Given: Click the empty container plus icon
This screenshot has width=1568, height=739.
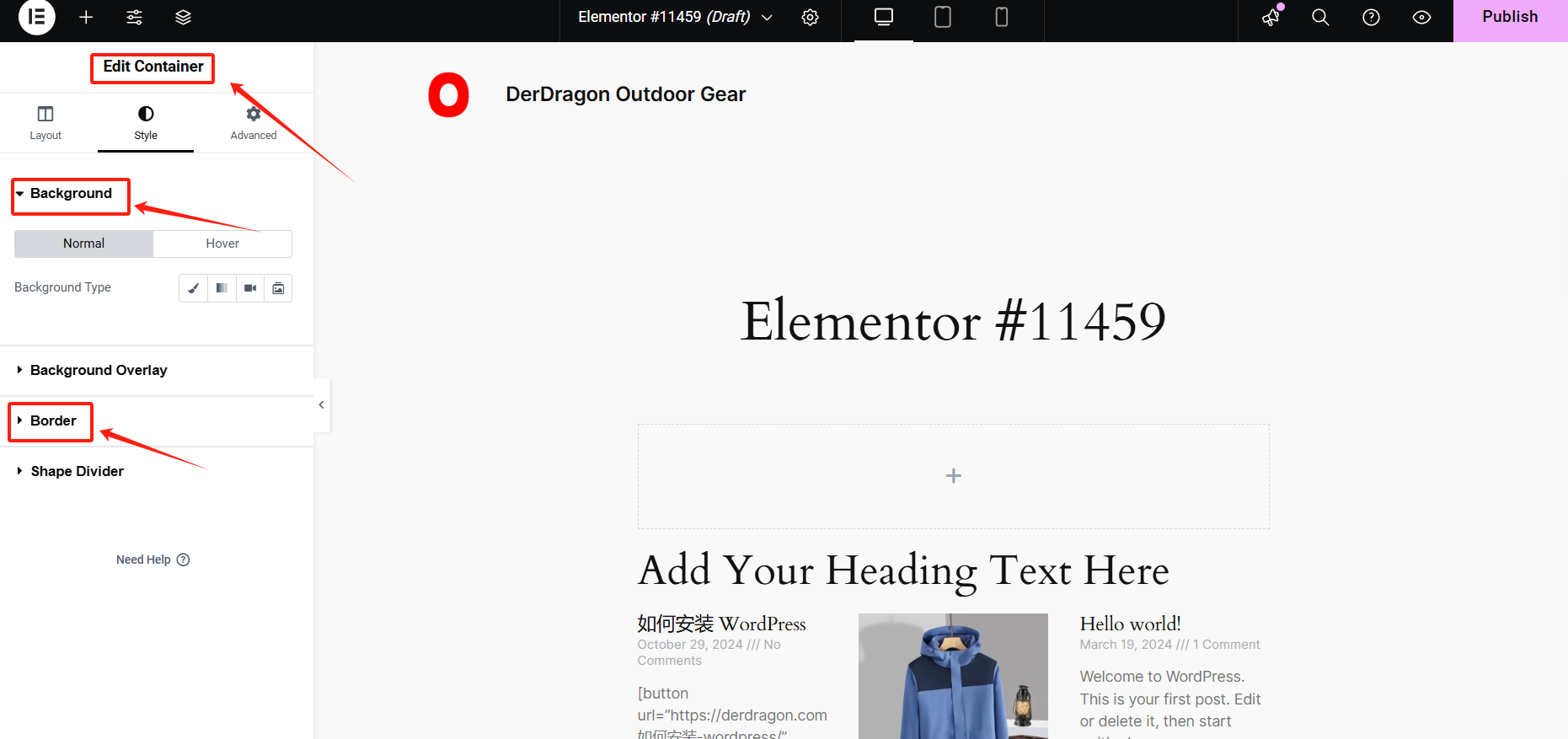Looking at the screenshot, I should pos(953,476).
